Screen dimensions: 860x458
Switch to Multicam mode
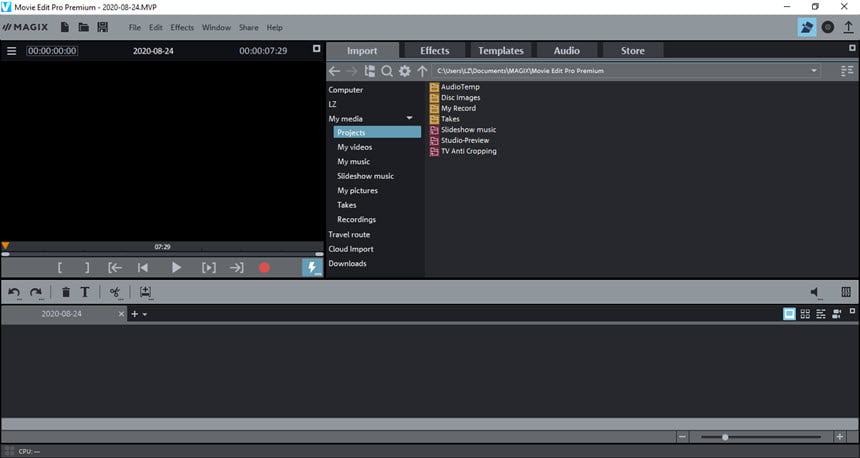pyautogui.click(x=837, y=314)
